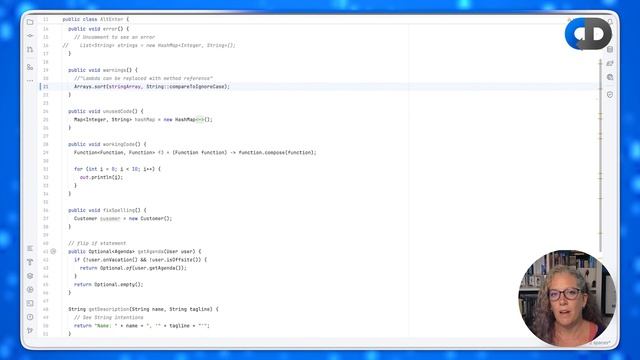Image resolution: width=640 pixels, height=360 pixels.
Task: Open the Pull Requests tool window icon
Action: pos(30,50)
